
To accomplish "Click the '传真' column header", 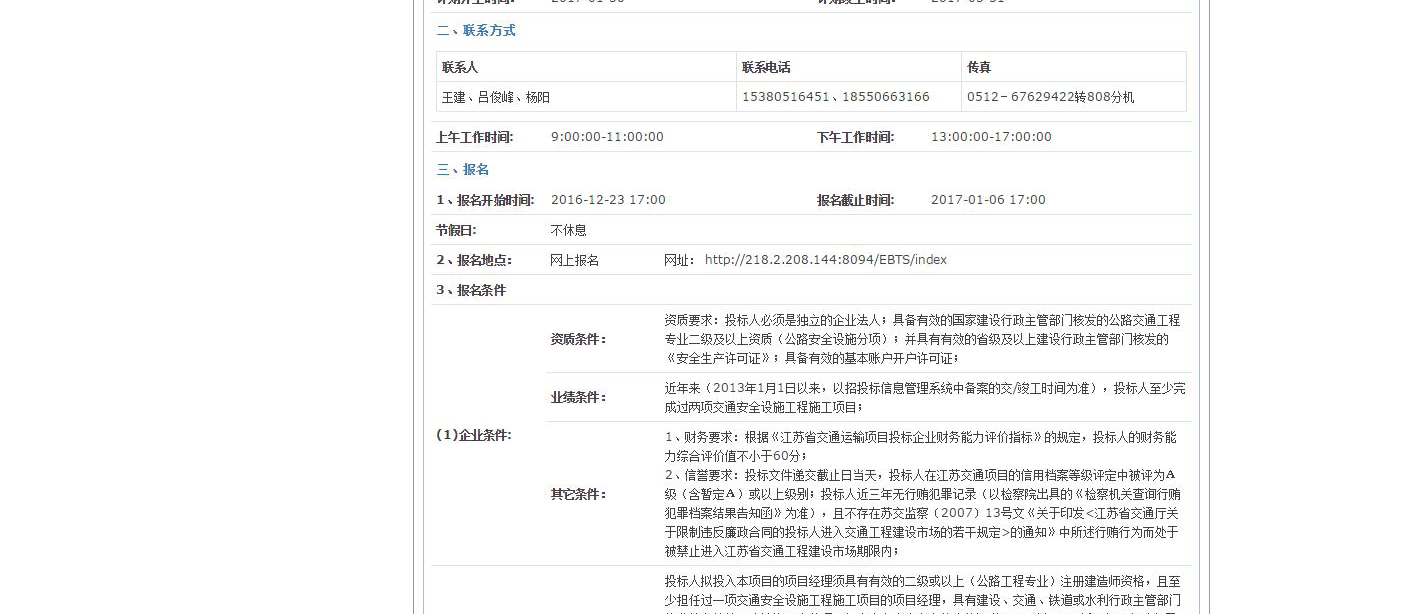I will [979, 67].
